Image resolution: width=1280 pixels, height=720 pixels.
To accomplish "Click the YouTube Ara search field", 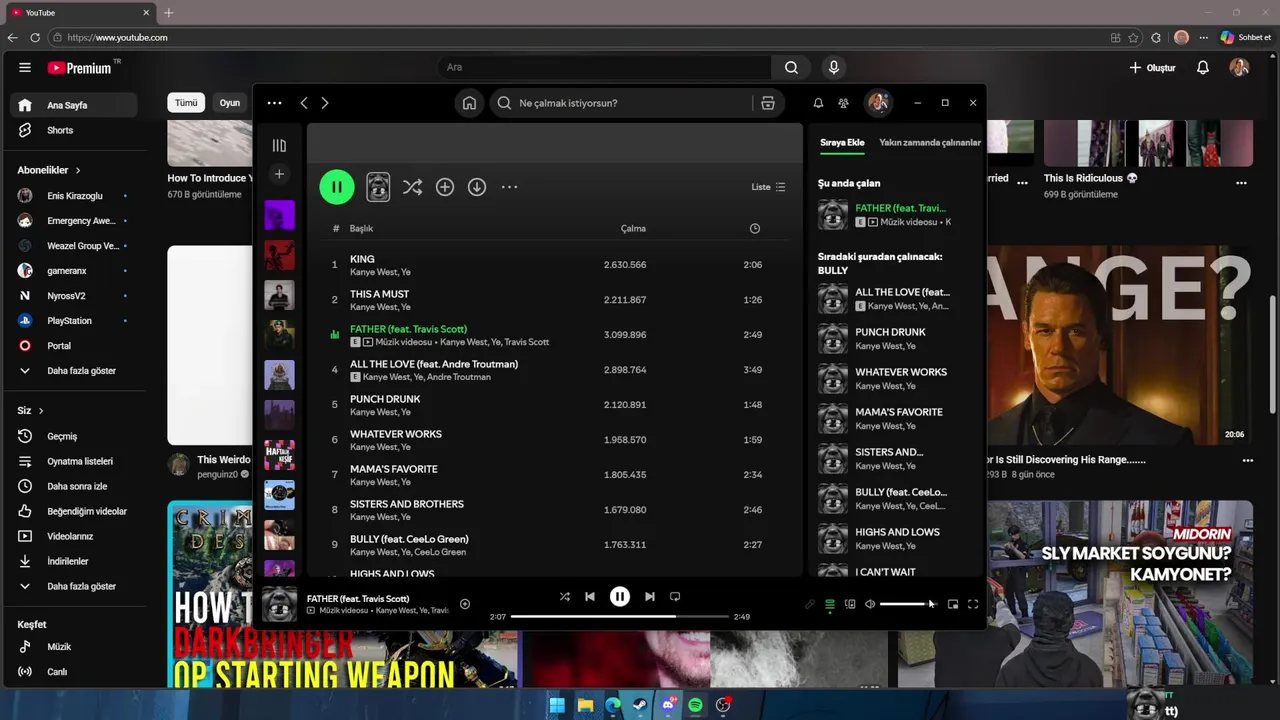I will click(x=605, y=67).
